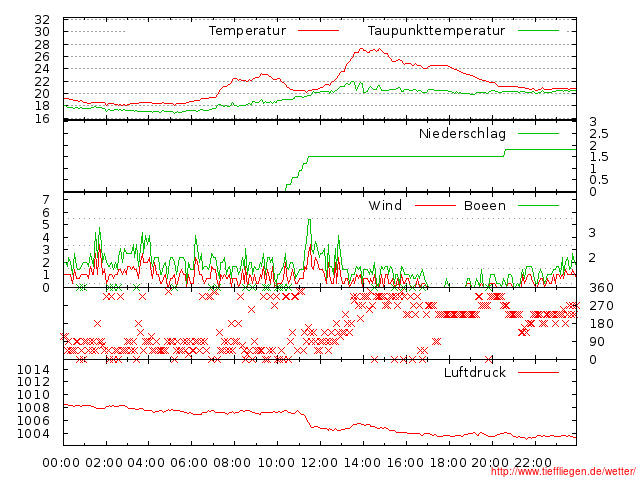
Task: Open the tieffliegen.de/wetter link
Action: (563, 472)
